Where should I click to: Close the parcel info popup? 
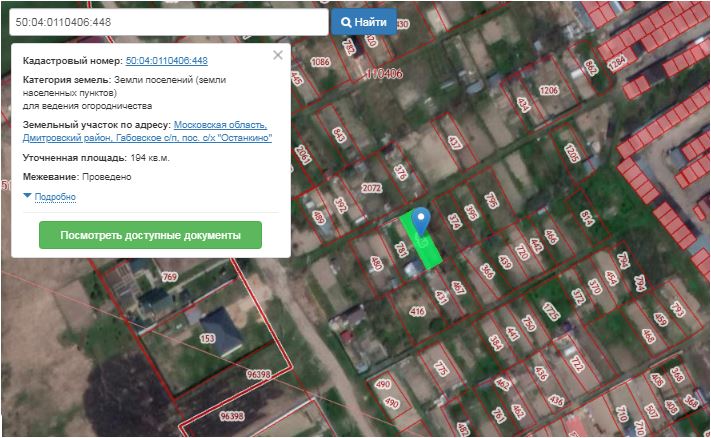[x=278, y=55]
